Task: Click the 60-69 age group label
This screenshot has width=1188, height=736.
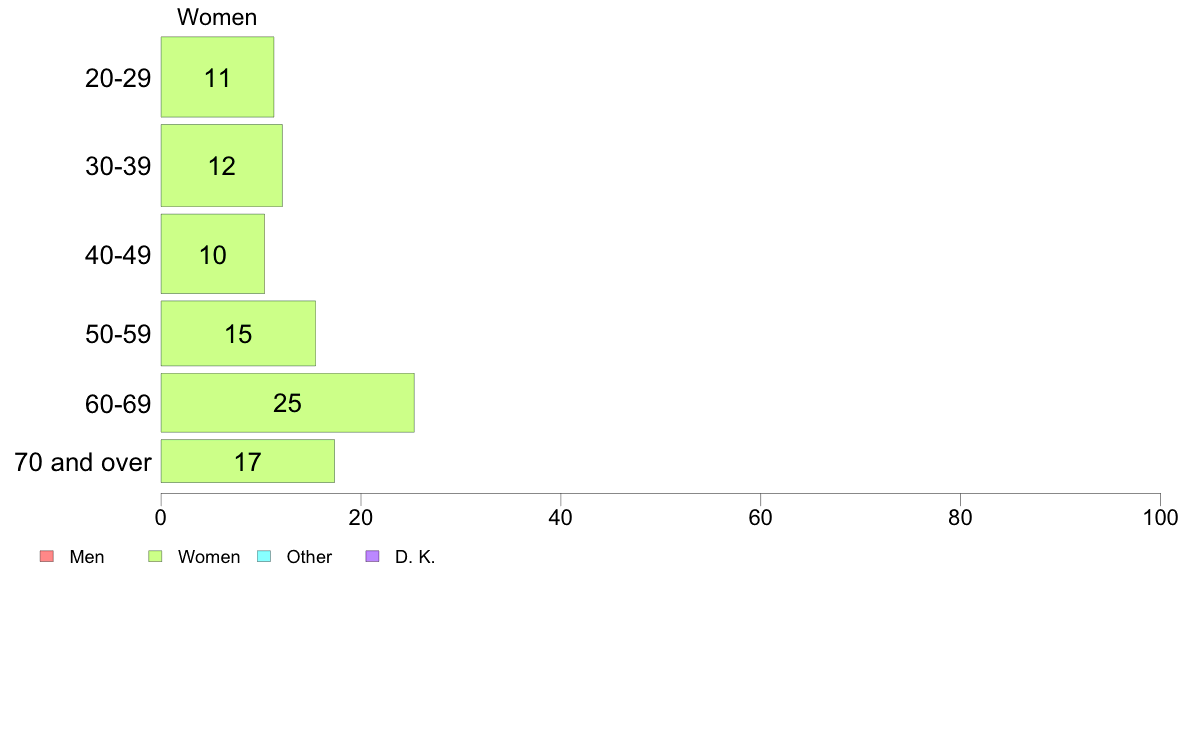Action: click(x=118, y=404)
